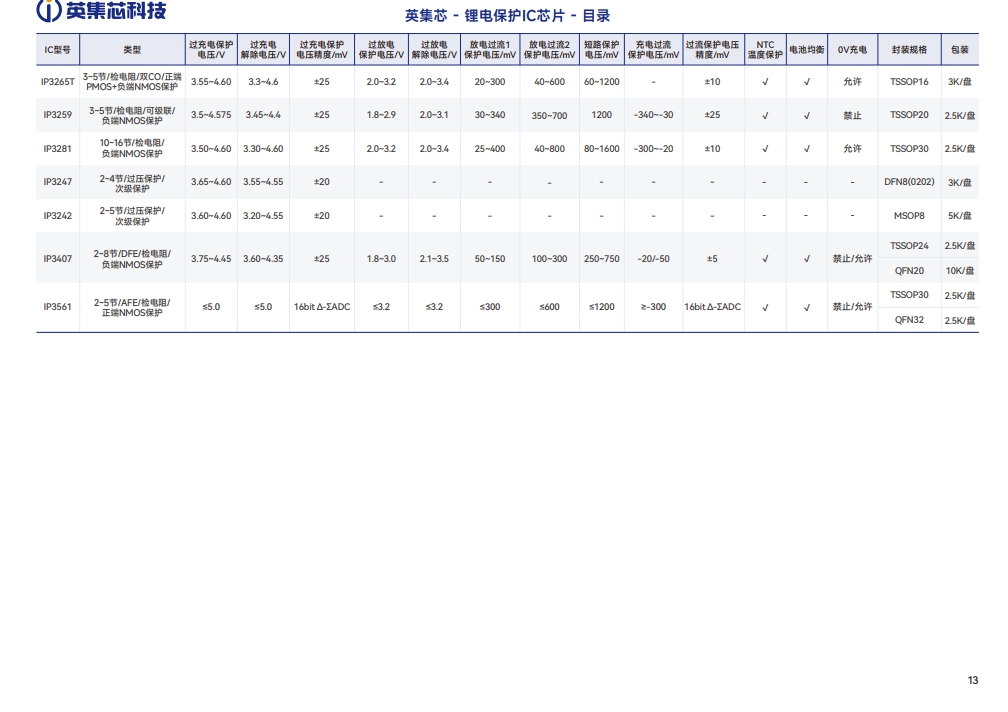The height and width of the screenshot is (712, 1008).
Task: Select the NTC温度保护 column header
Action: pos(765,49)
